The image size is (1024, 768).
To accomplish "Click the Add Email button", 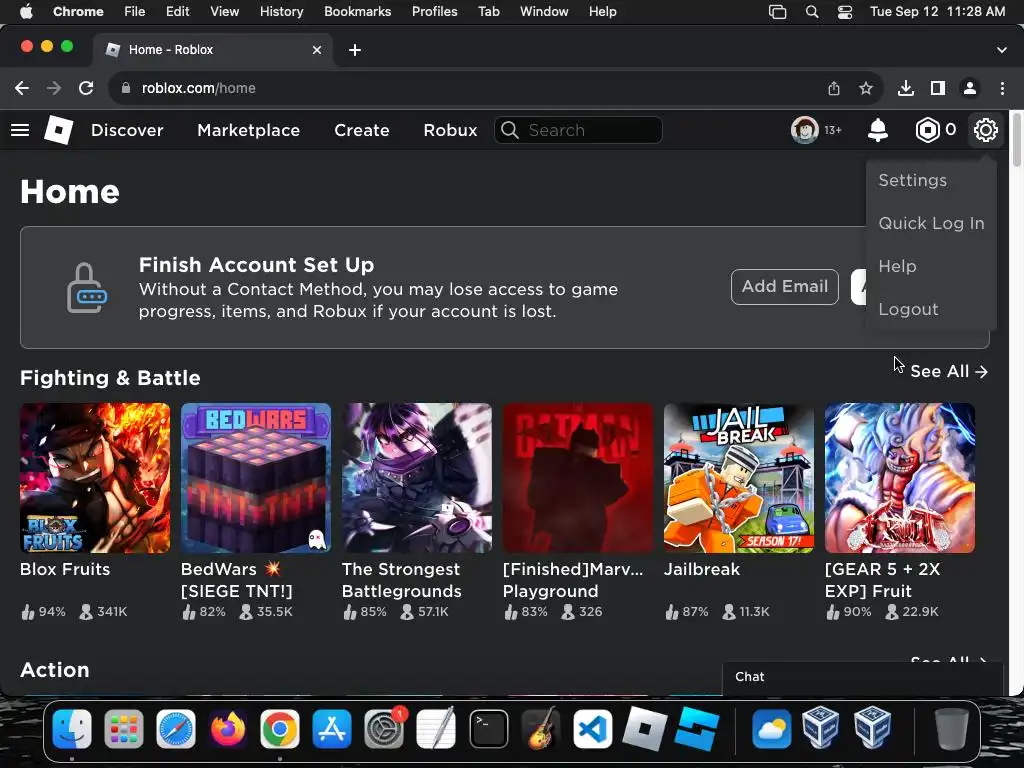I will (785, 287).
